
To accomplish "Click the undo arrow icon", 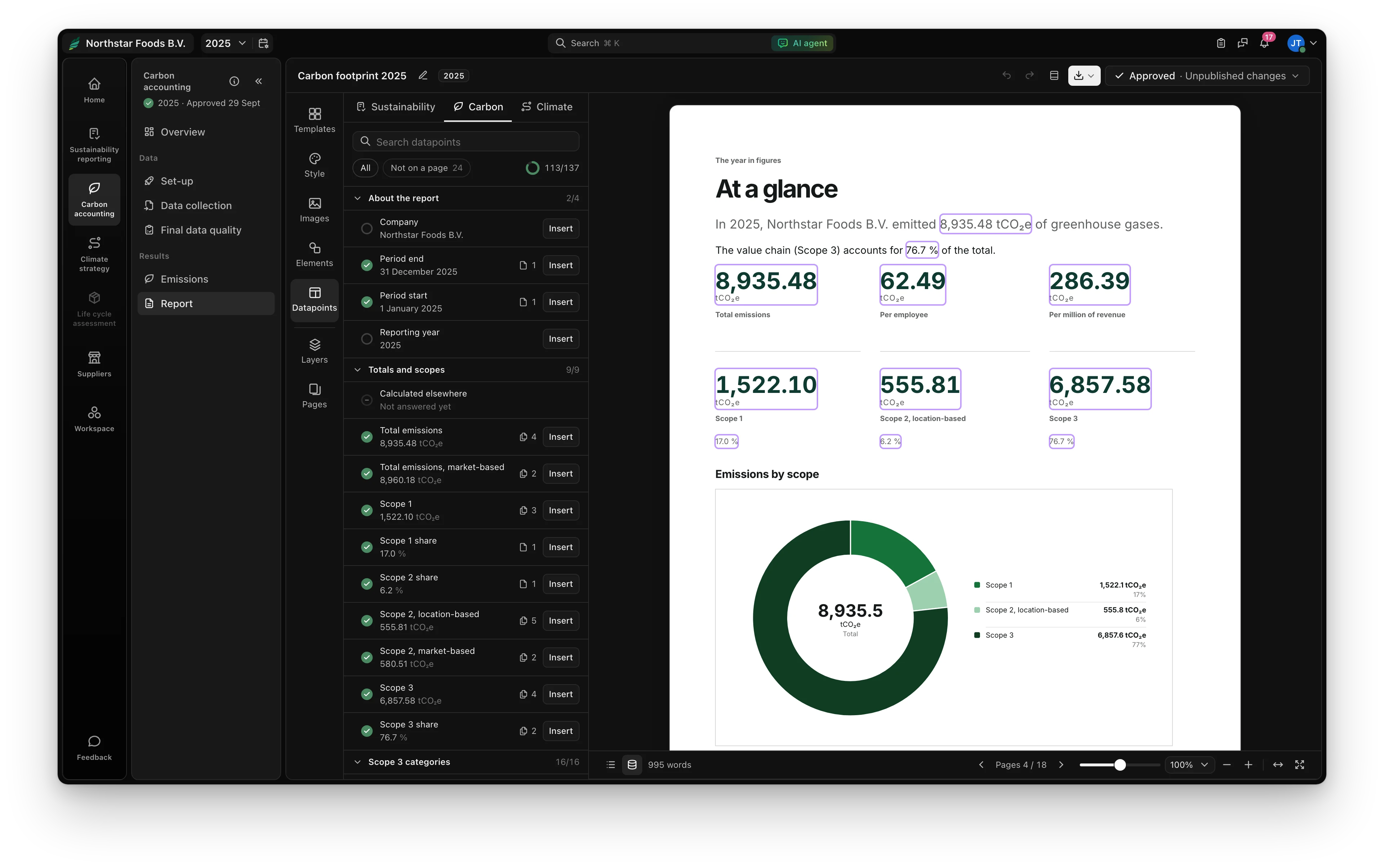I will coord(1006,76).
